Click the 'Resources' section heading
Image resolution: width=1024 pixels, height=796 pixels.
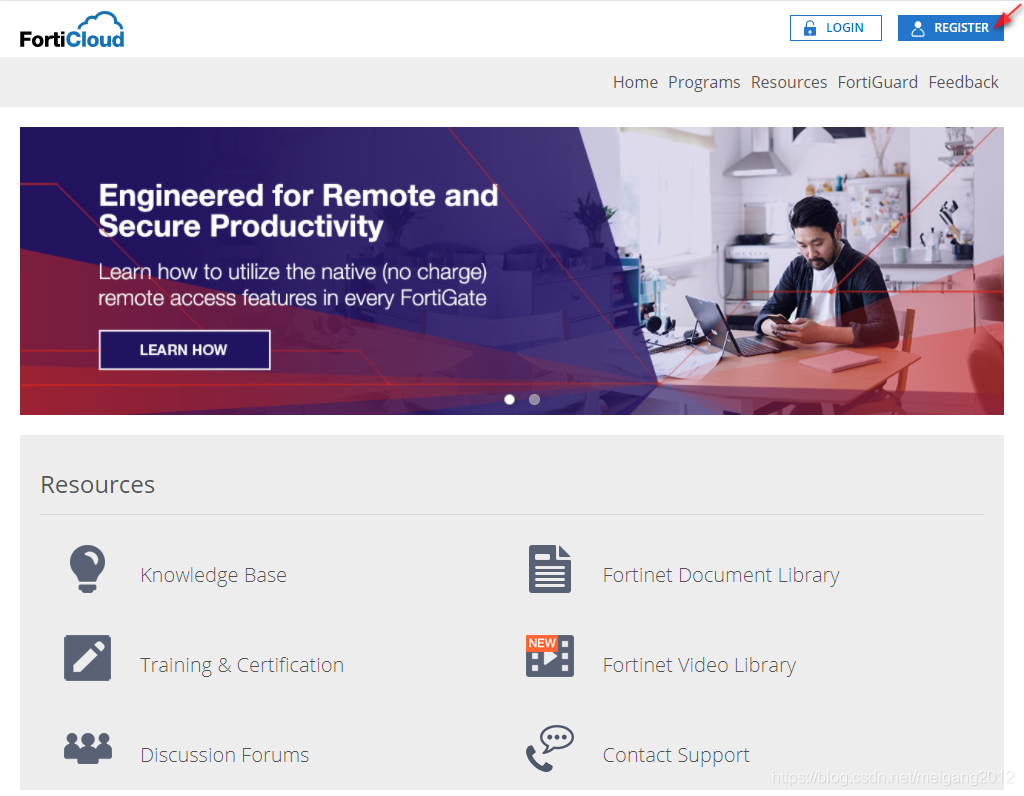pos(98,485)
